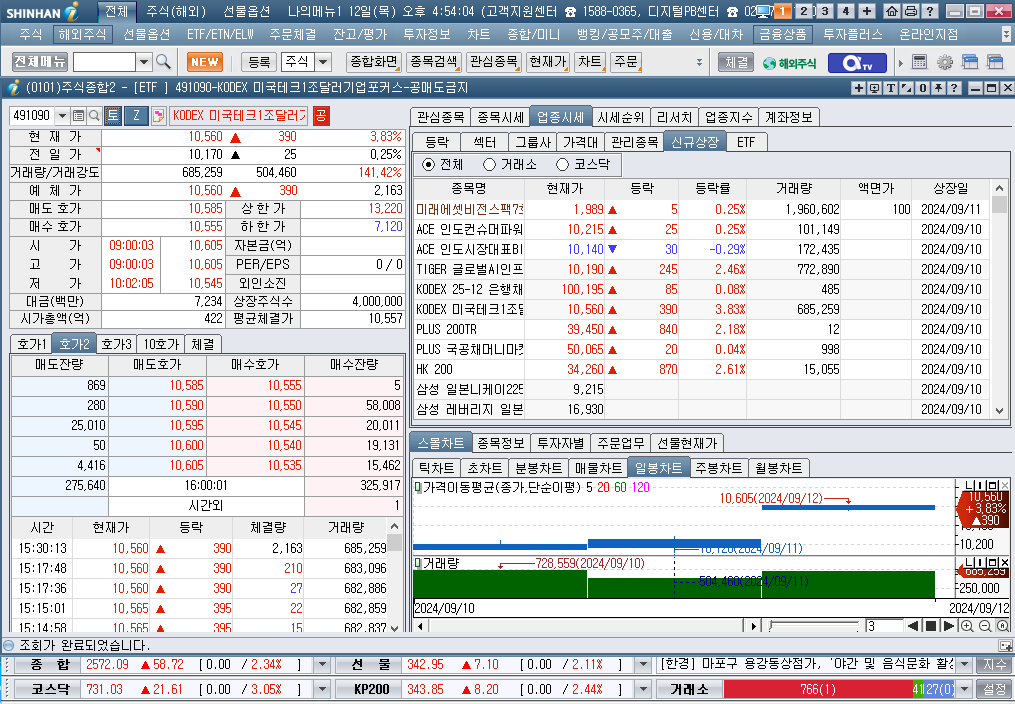Click the 토 icon button beside stock code
The height and width of the screenshot is (704, 1015).
tap(113, 116)
